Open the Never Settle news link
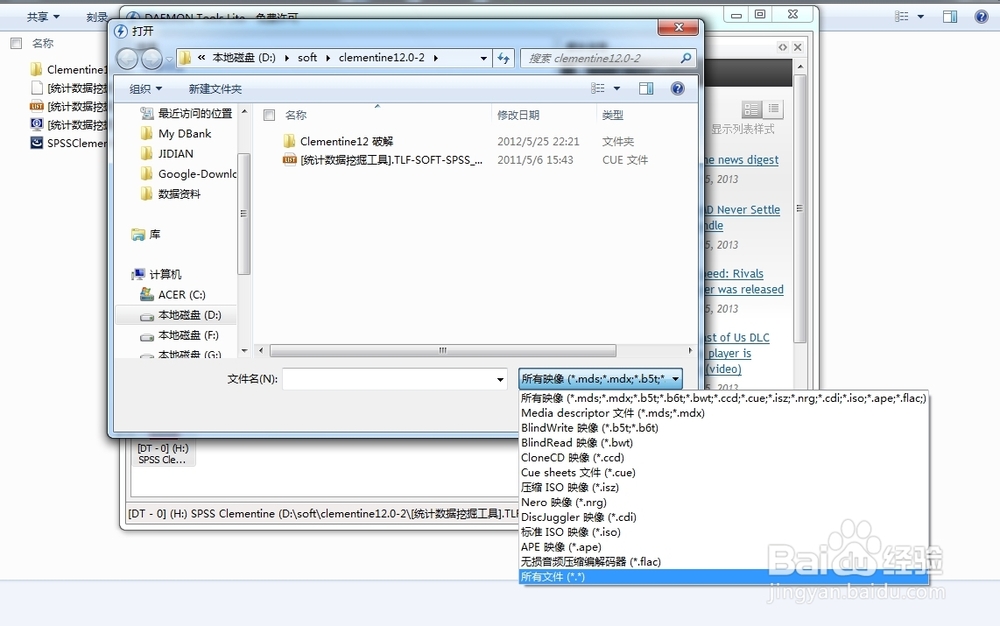1000x626 pixels. click(742, 217)
